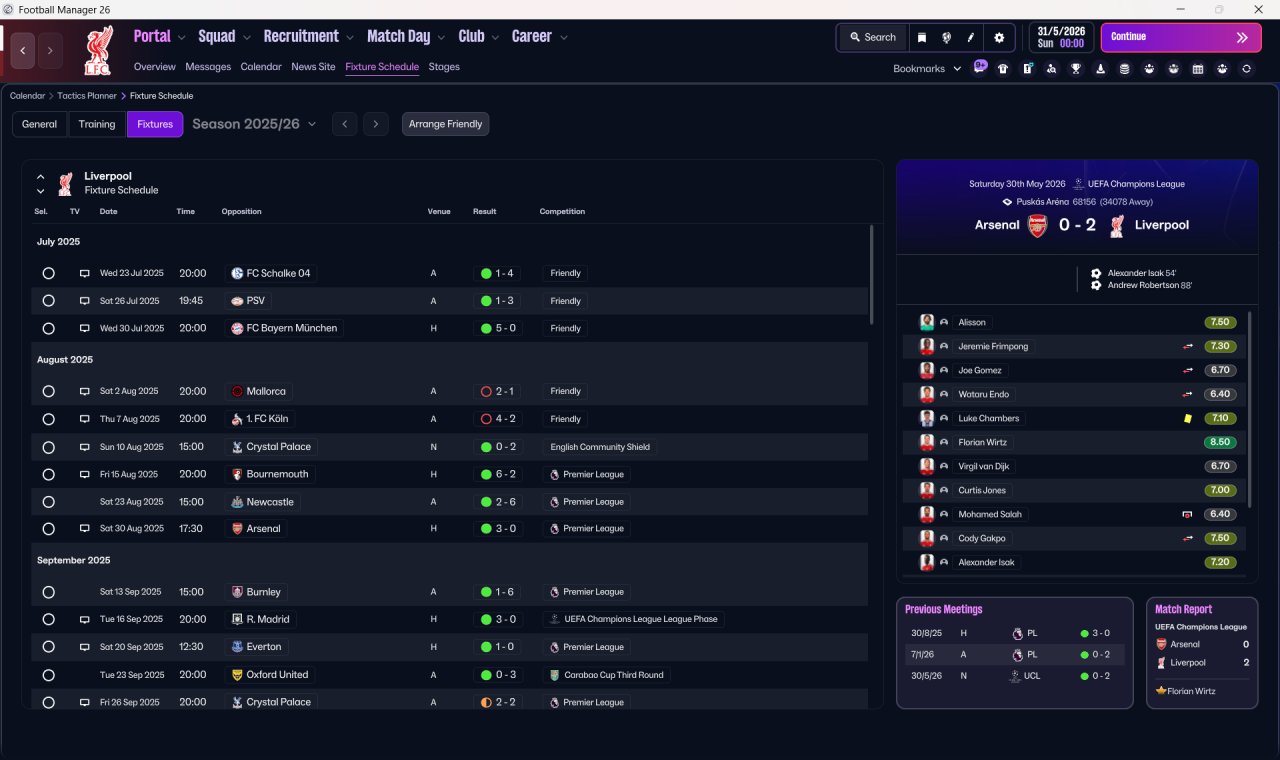Select the Oxford United fixture radio button

48,675
